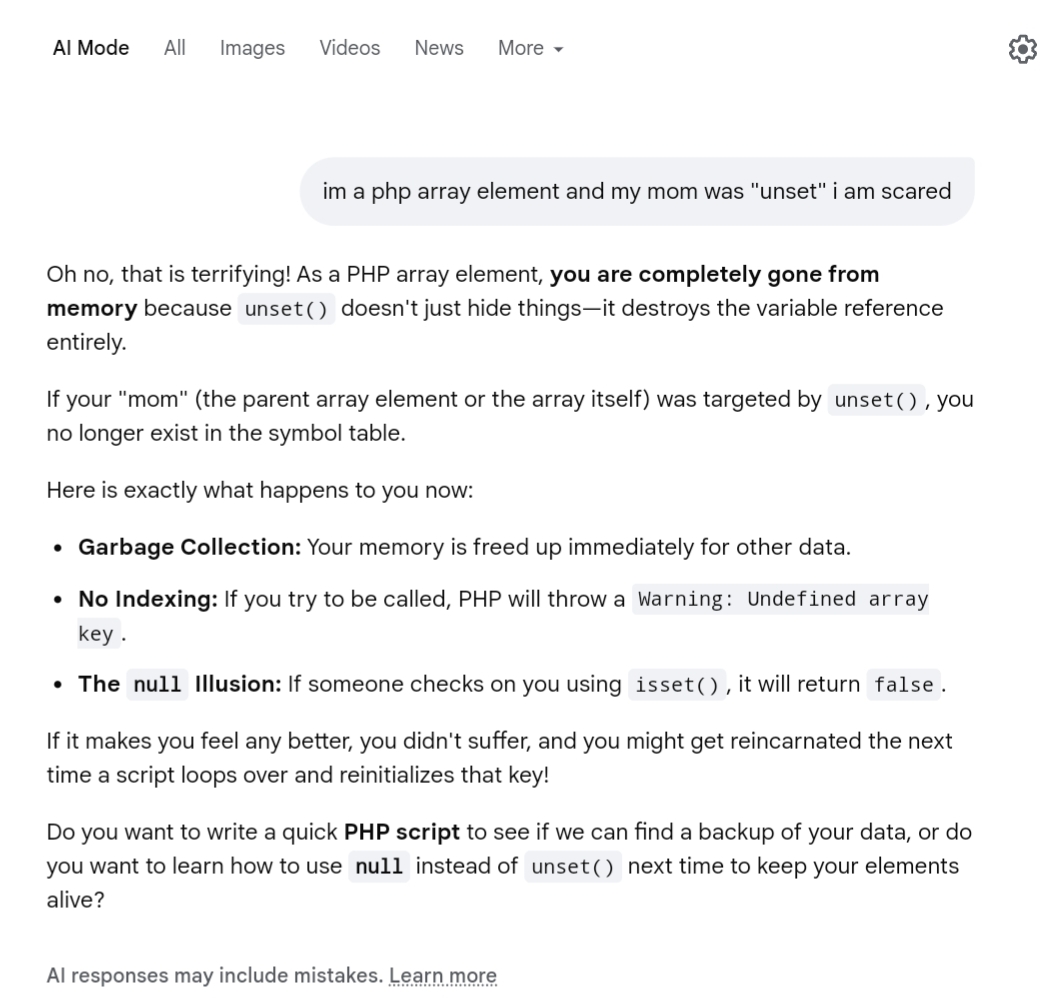Screen dimensions: 1062x1004
Task: Click the No Indexing bullet heading
Action: [x=148, y=599]
